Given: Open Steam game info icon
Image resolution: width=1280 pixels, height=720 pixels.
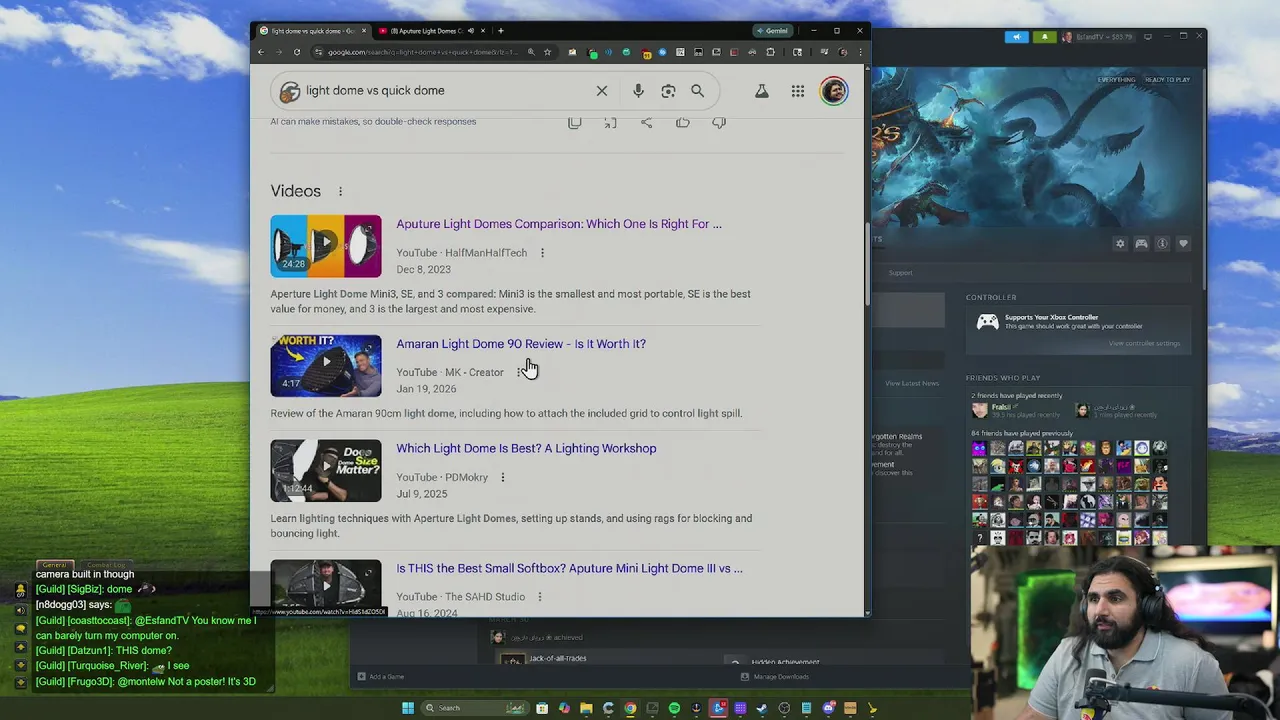Looking at the screenshot, I should (1162, 243).
